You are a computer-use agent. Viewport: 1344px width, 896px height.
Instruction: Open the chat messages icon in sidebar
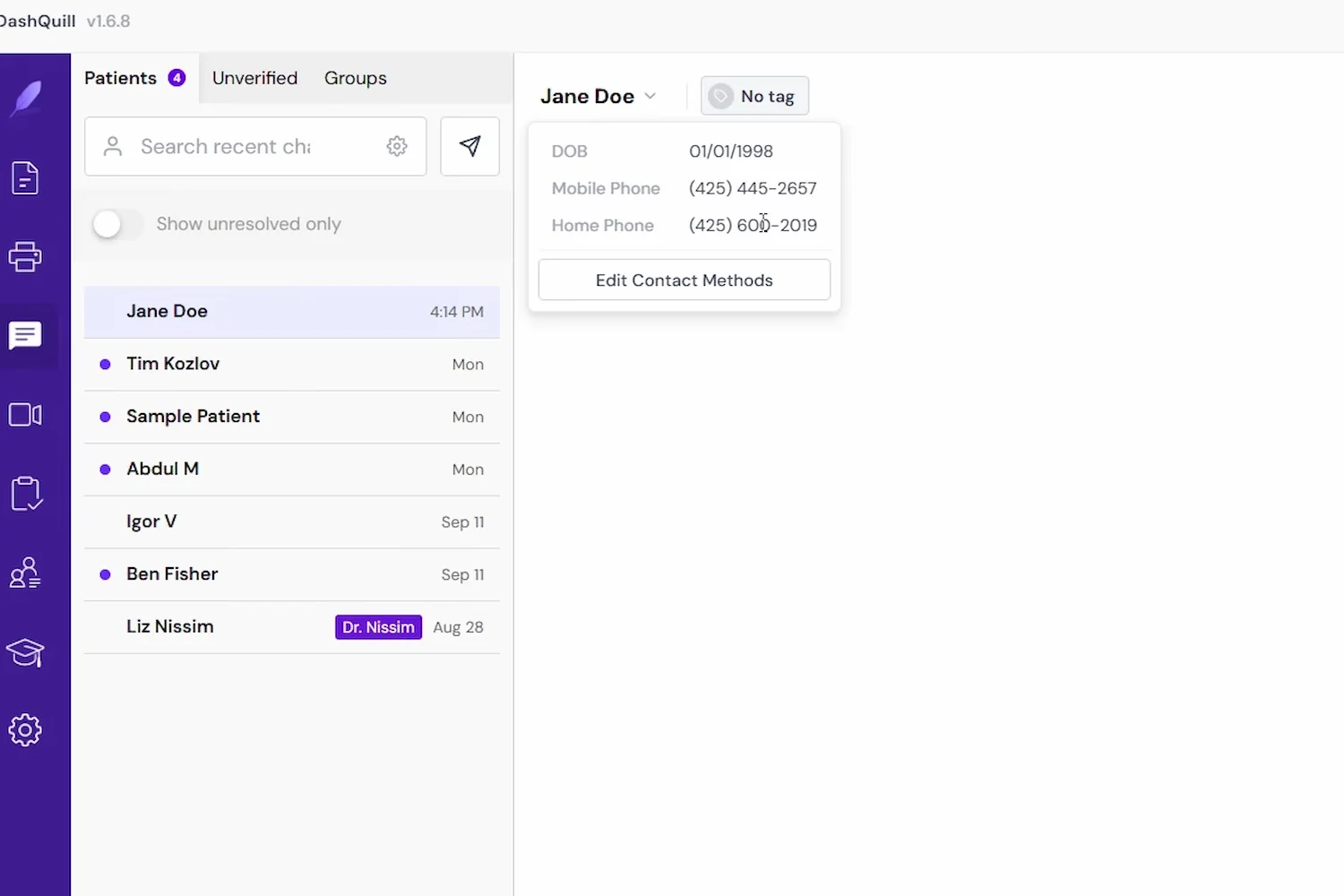tap(25, 336)
